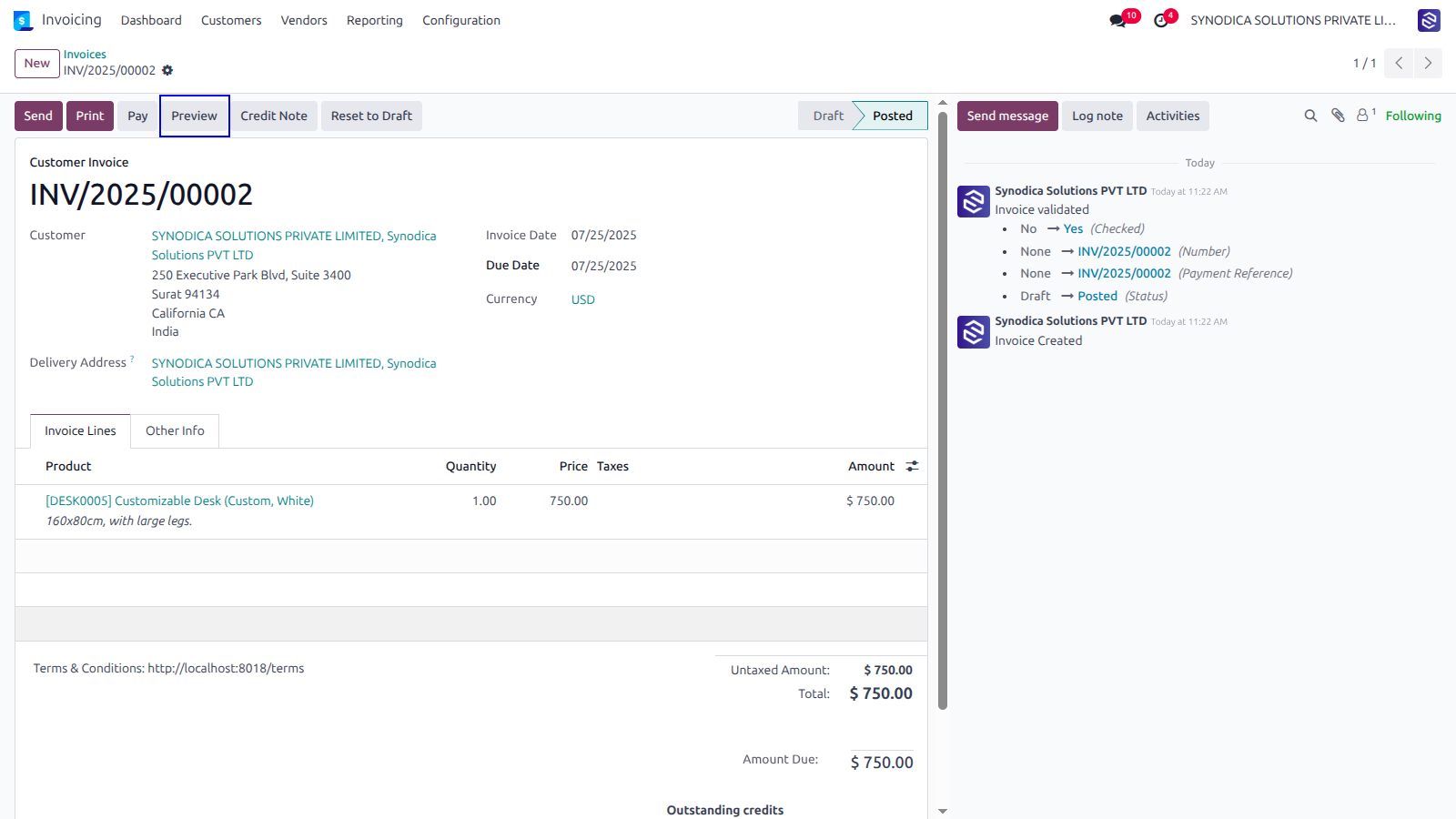Click the Amount Due value $ 750.00
This screenshot has height=819, width=1456.
[882, 763]
